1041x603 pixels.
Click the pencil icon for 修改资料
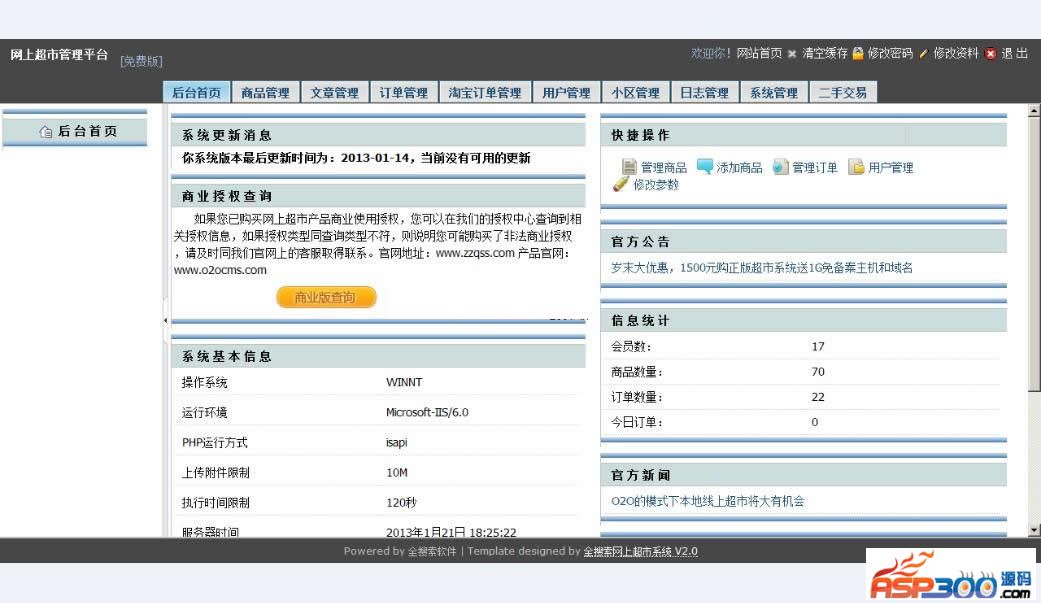pos(923,54)
